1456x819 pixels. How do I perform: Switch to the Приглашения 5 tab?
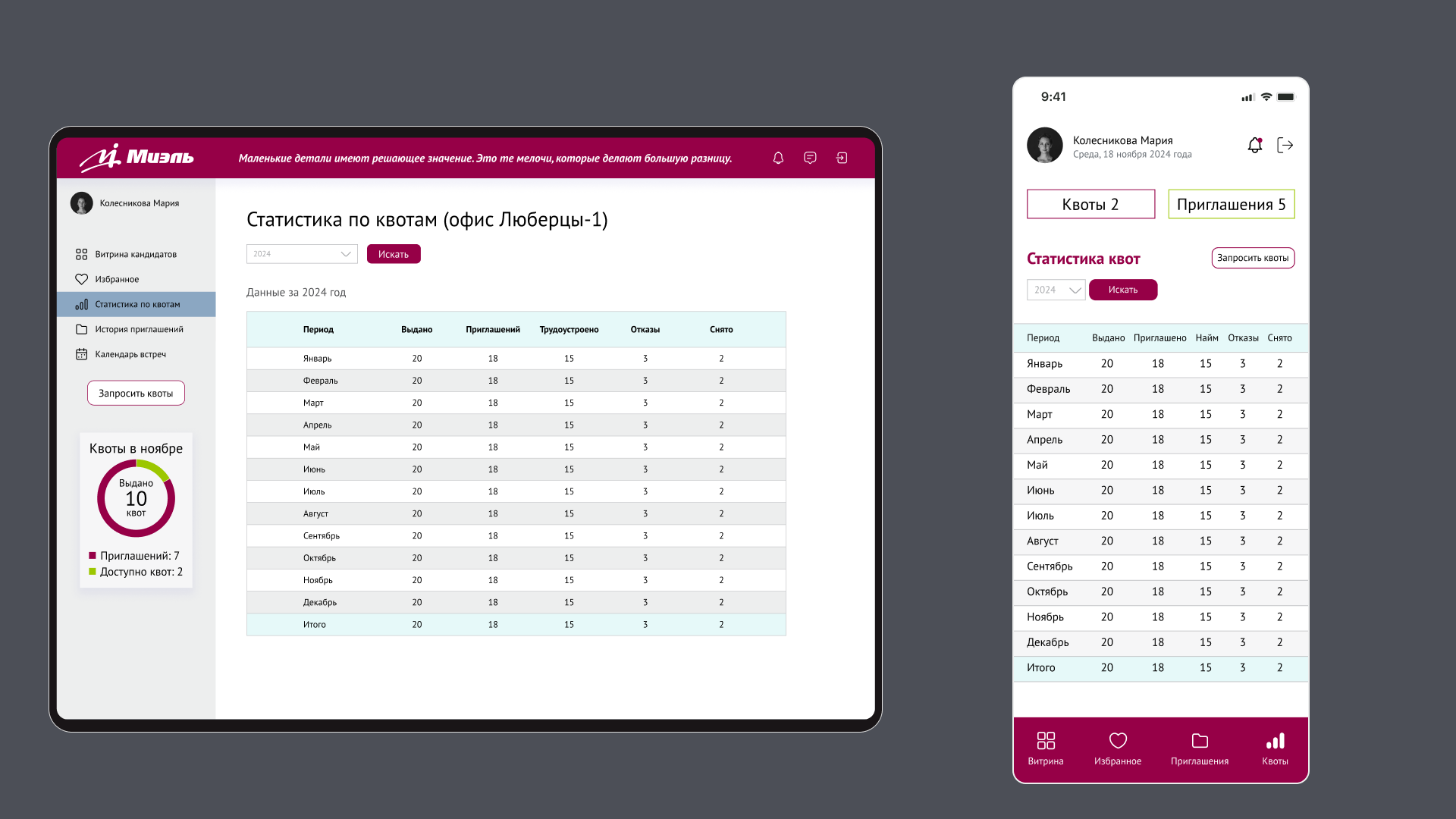(x=1231, y=204)
